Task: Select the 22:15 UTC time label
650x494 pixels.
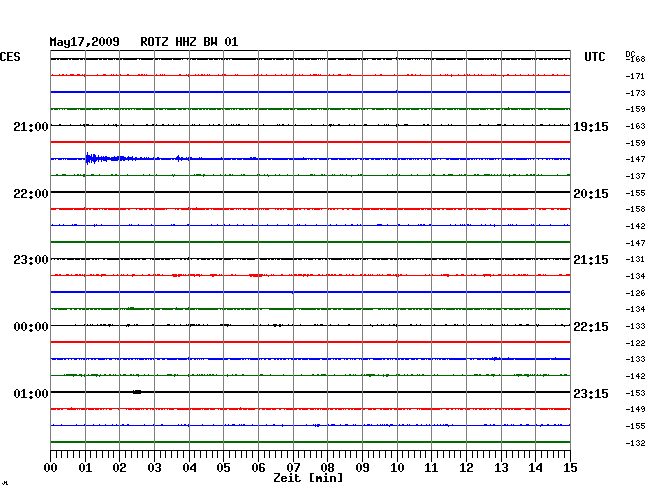Action: pos(591,327)
